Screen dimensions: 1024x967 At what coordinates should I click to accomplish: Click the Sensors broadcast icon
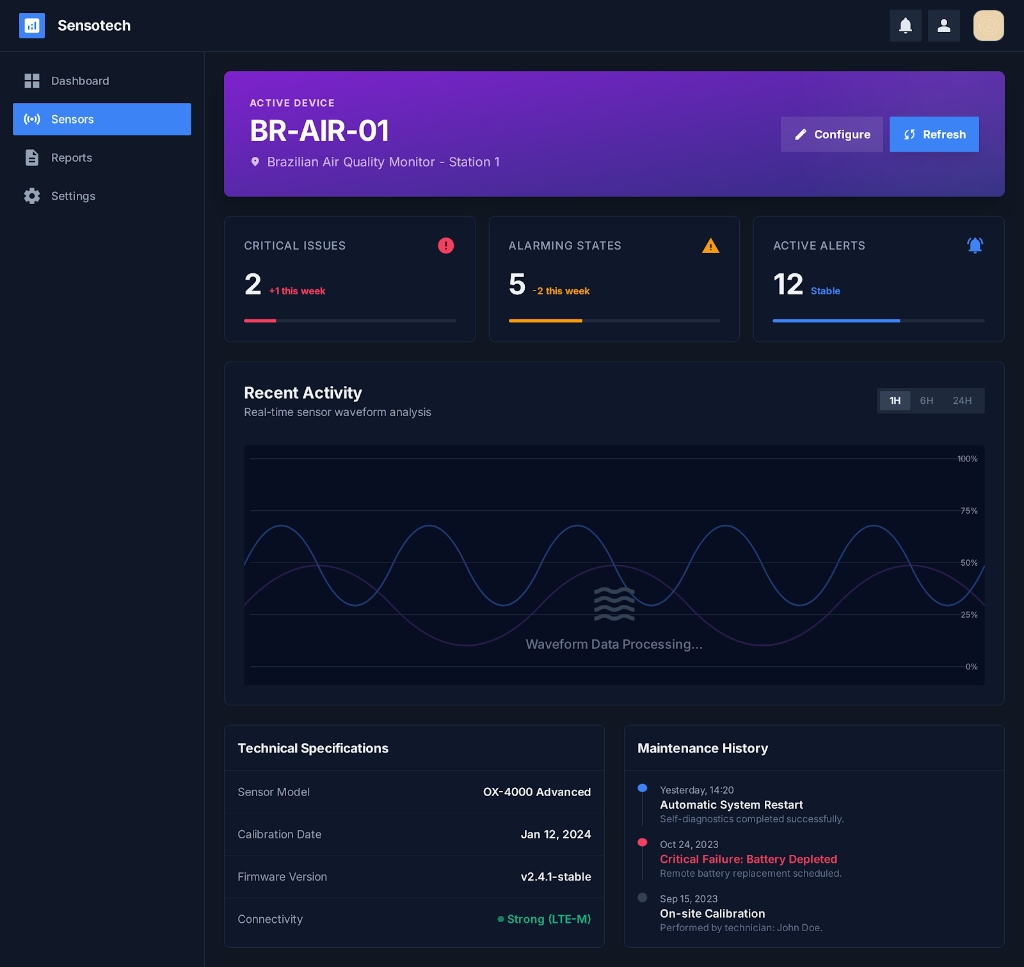click(x=32, y=119)
